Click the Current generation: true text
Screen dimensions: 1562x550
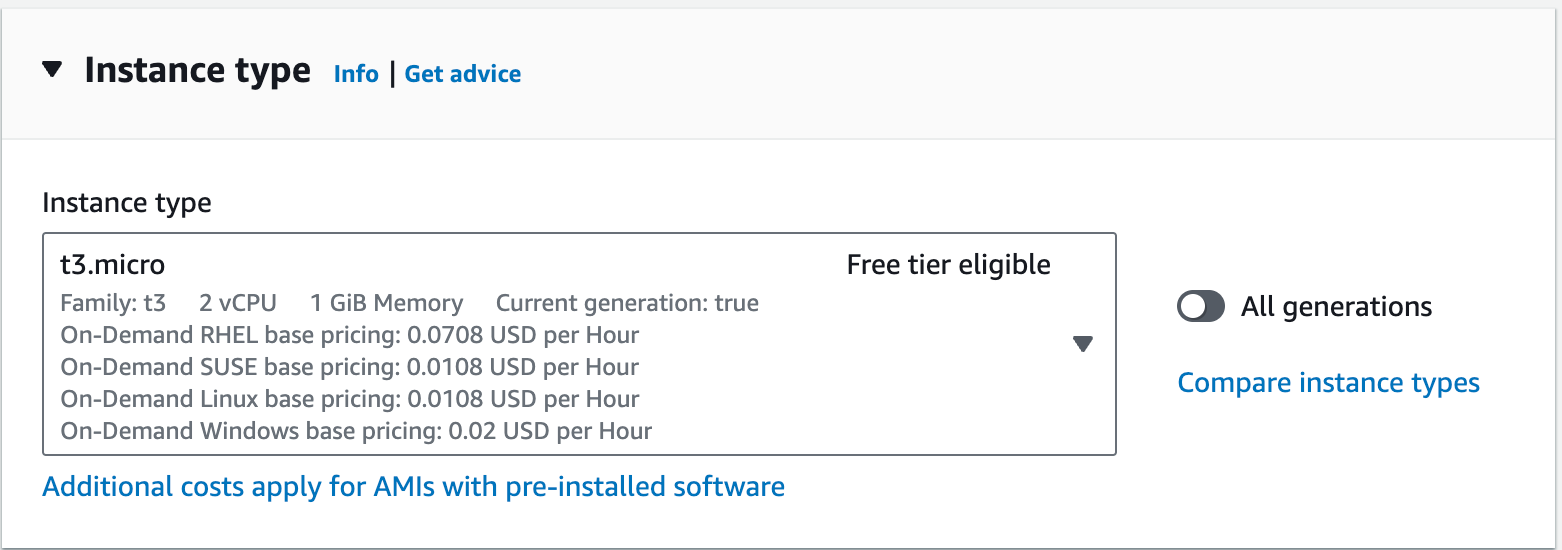pos(627,303)
